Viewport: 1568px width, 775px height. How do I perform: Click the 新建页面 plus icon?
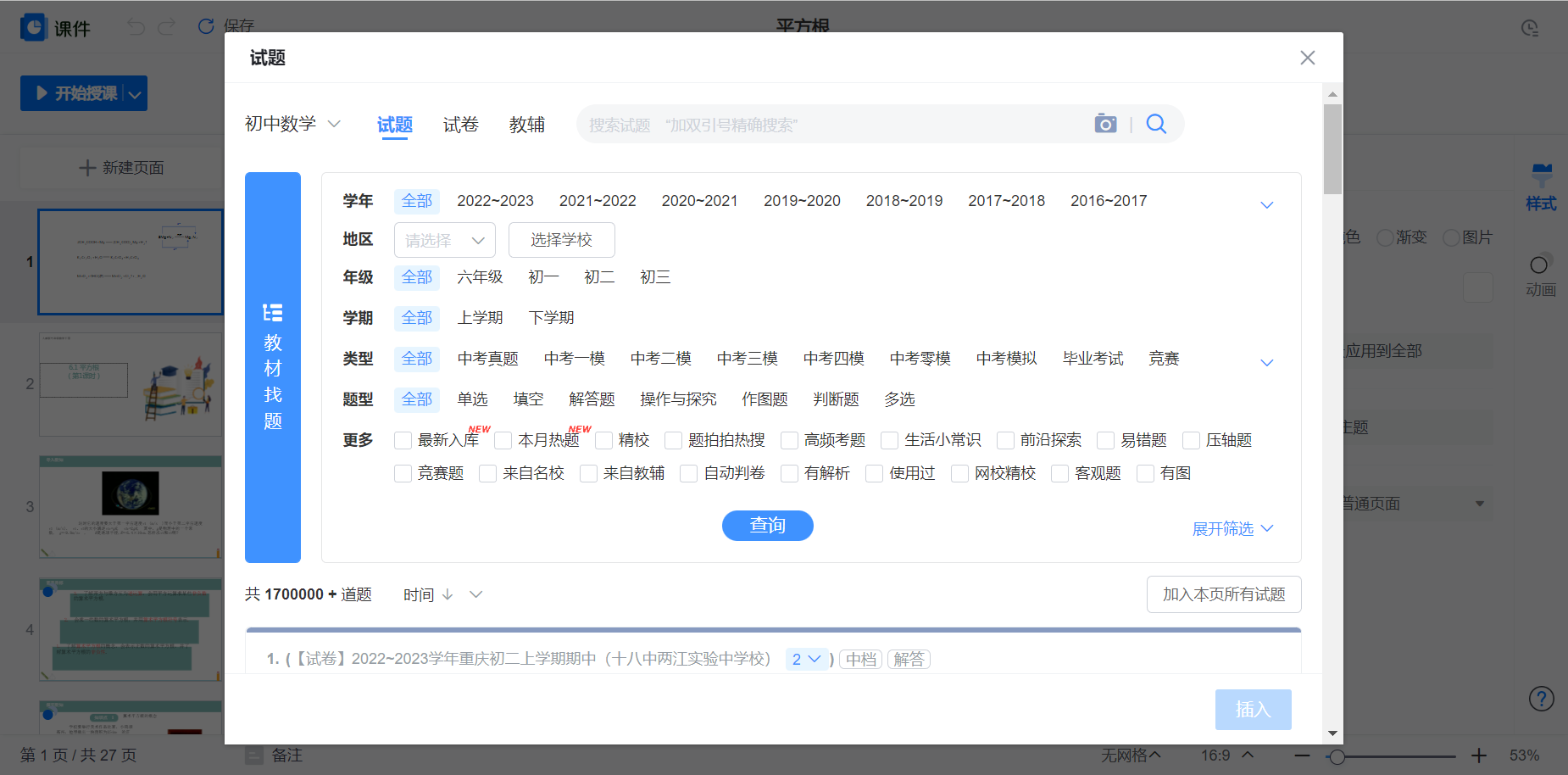[x=87, y=168]
